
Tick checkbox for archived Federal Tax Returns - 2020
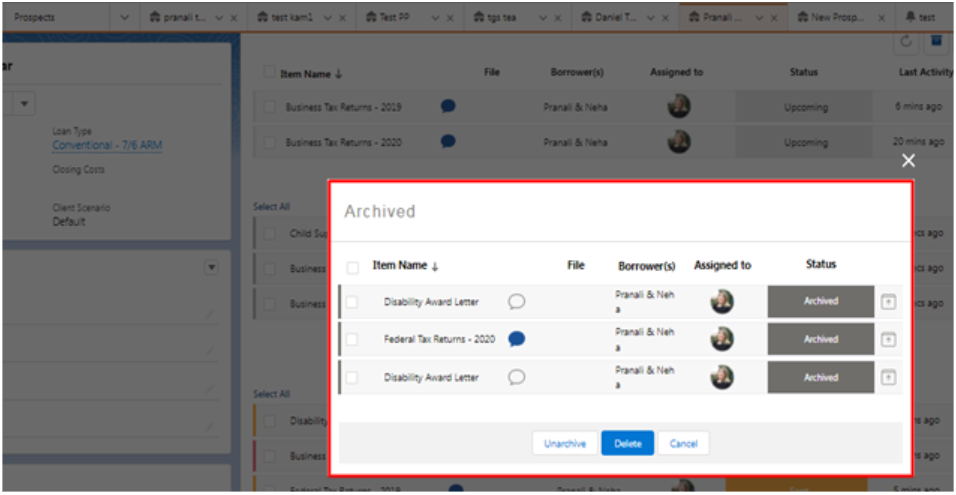point(352,340)
